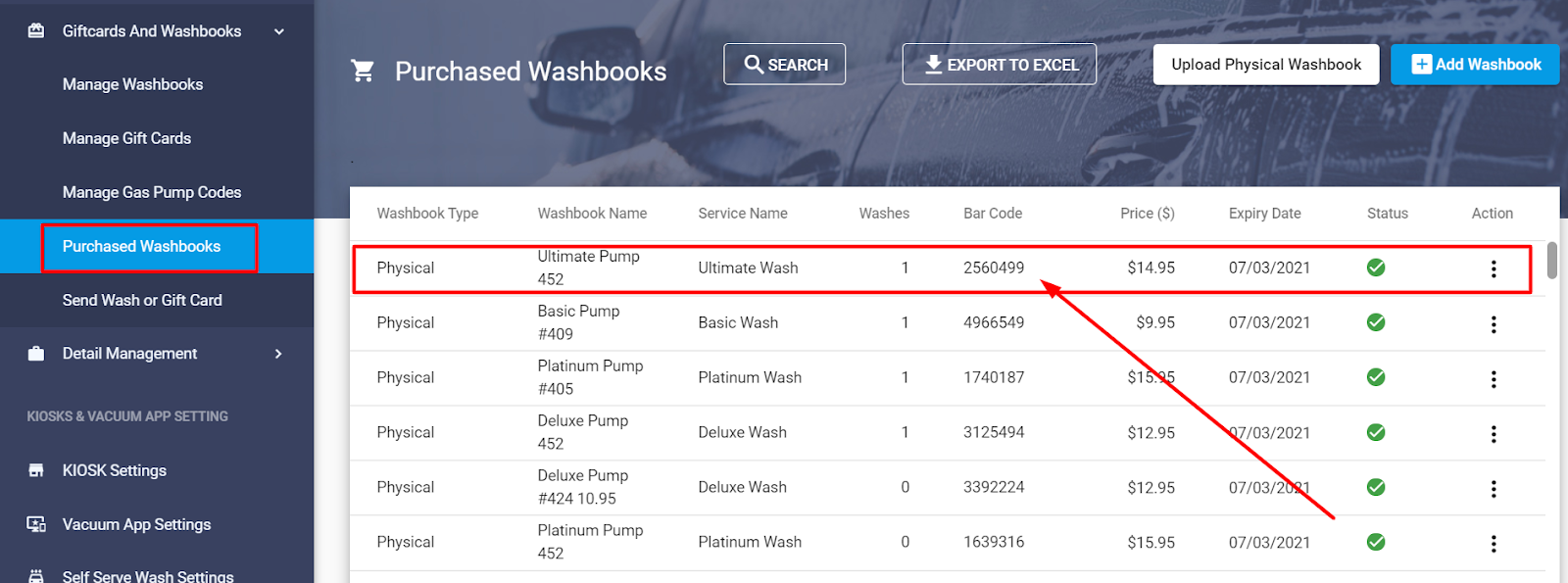Click status checkmark for Platinum Pump #405

point(1376,377)
